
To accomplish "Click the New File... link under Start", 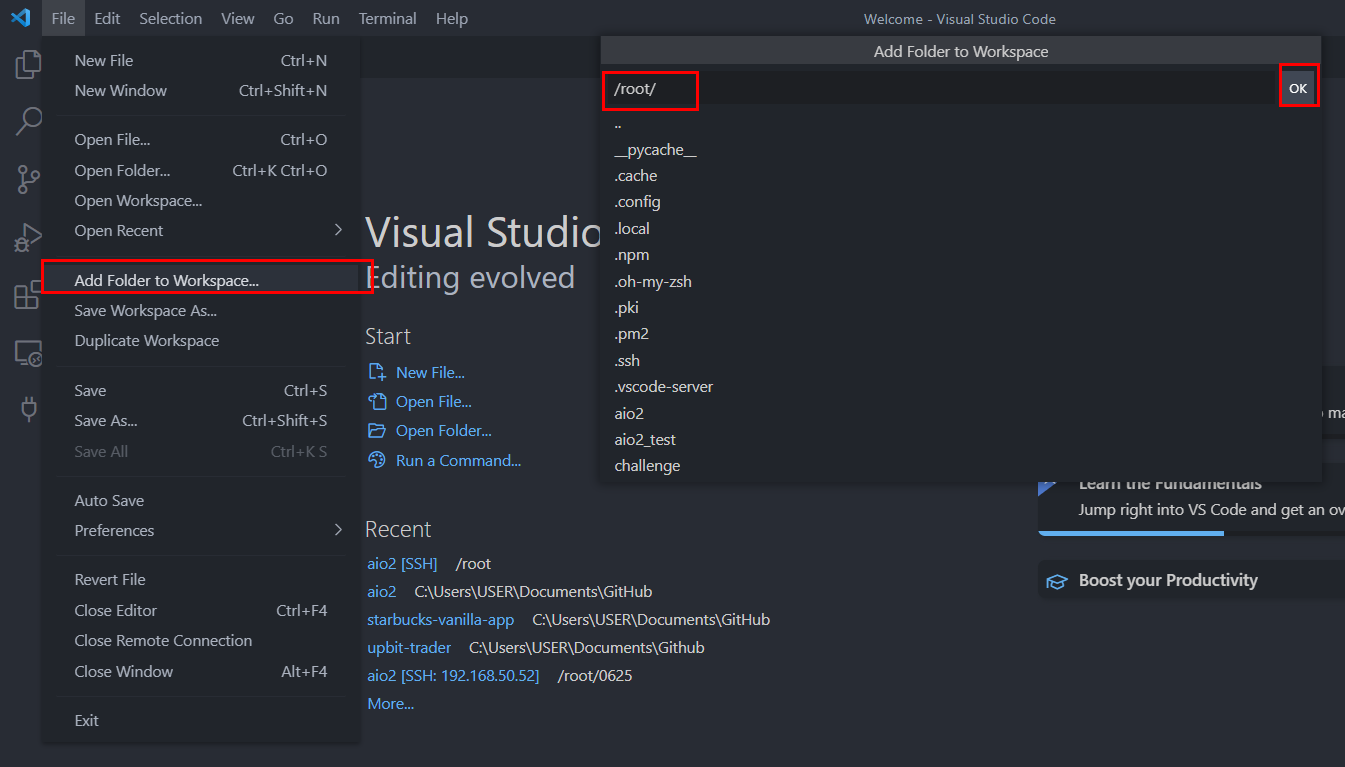I will (x=430, y=372).
